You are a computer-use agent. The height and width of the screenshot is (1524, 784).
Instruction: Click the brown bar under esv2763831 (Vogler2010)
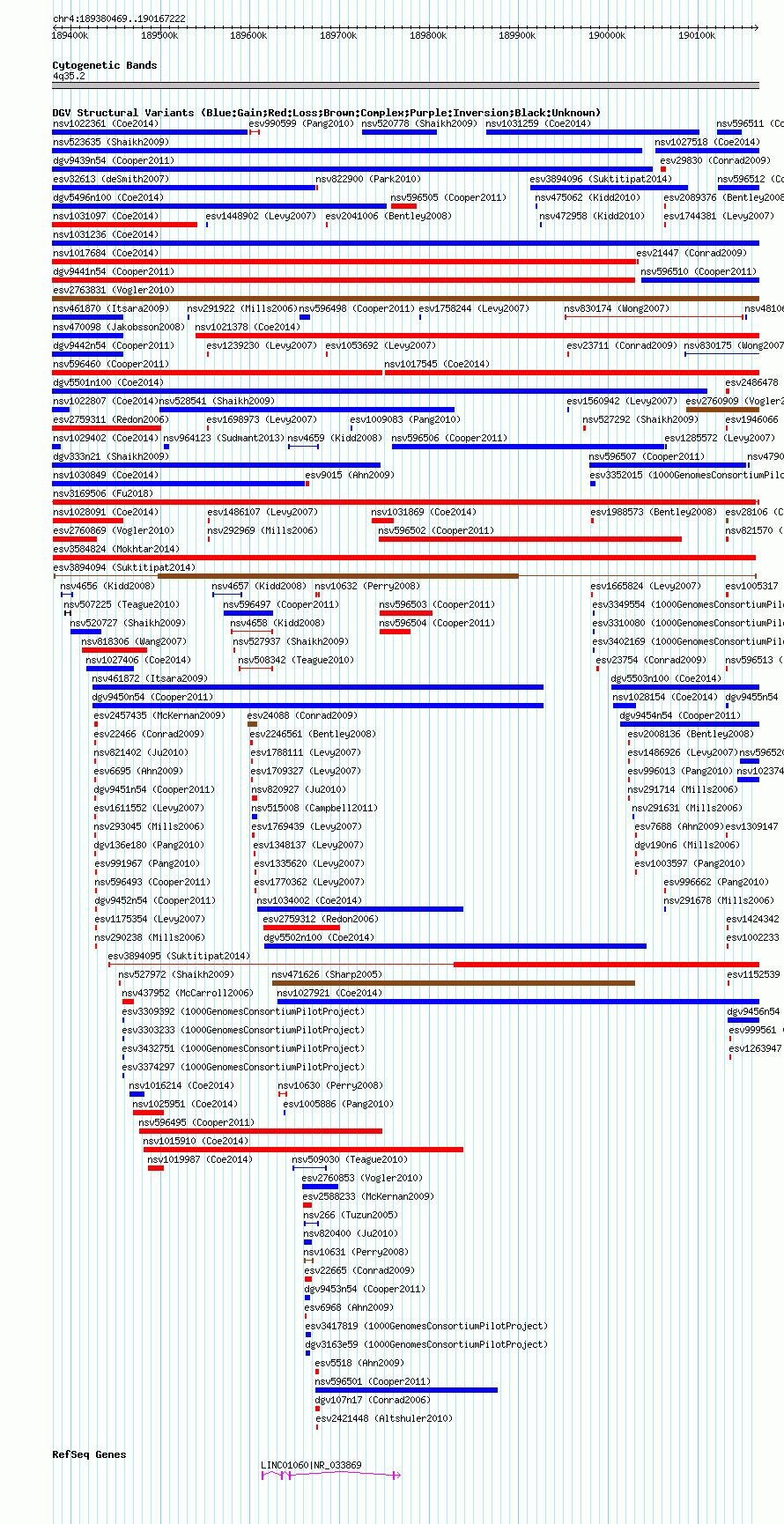click(405, 299)
